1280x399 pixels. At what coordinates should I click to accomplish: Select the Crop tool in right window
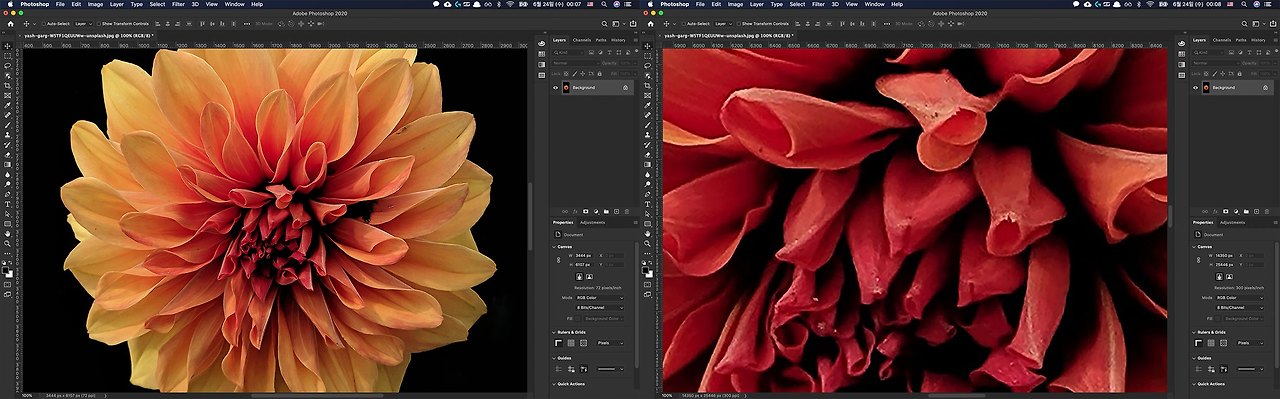point(647,85)
